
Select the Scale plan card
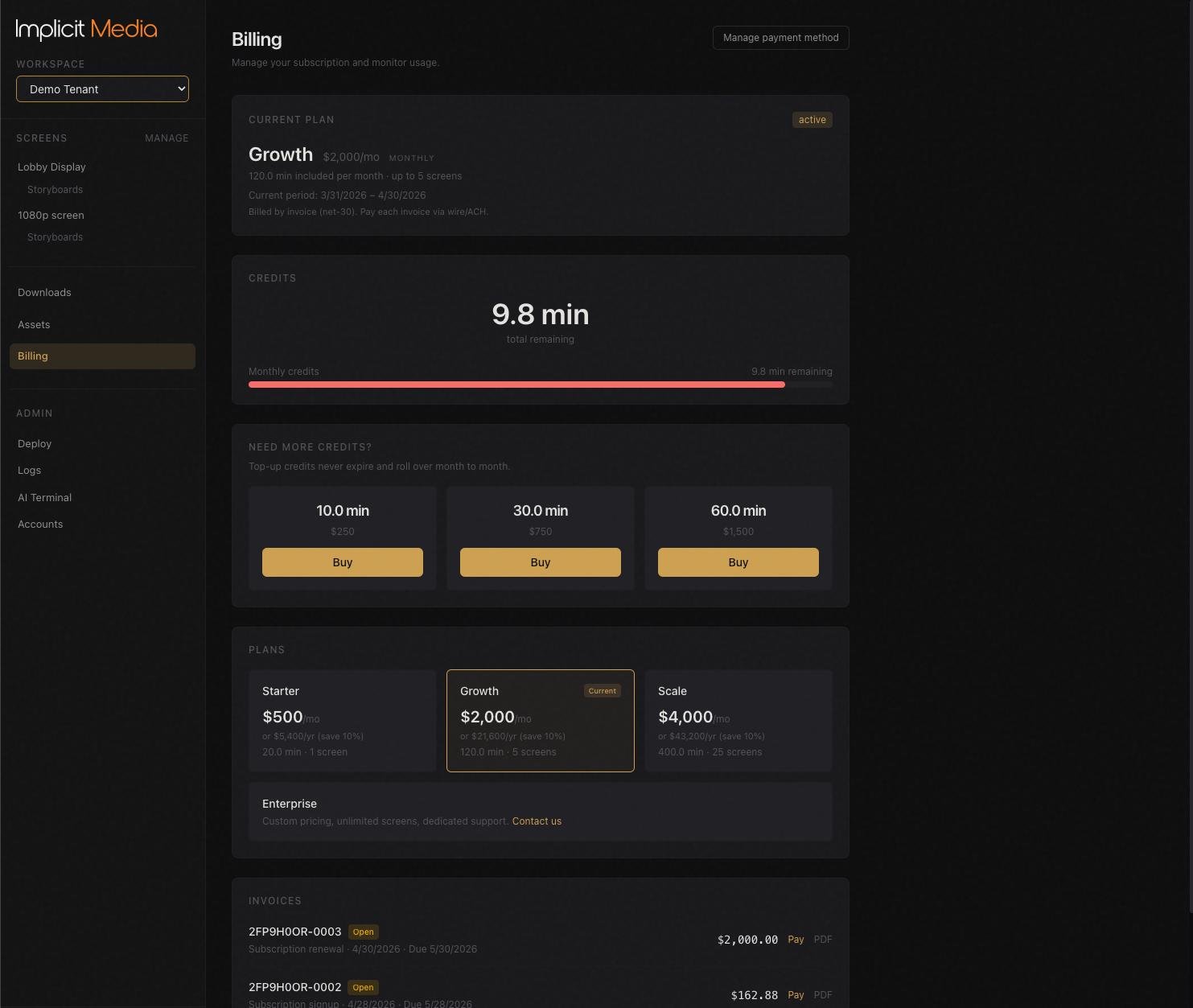coord(738,721)
